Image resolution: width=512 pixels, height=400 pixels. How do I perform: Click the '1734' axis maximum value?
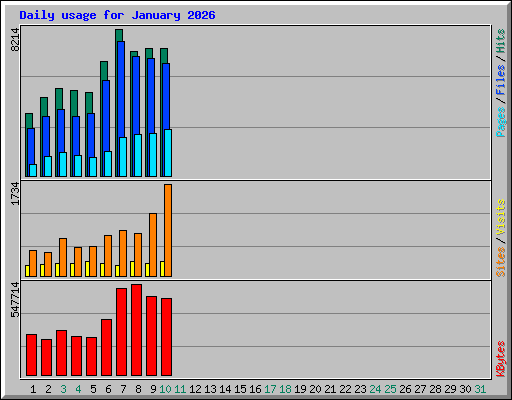tap(15, 194)
